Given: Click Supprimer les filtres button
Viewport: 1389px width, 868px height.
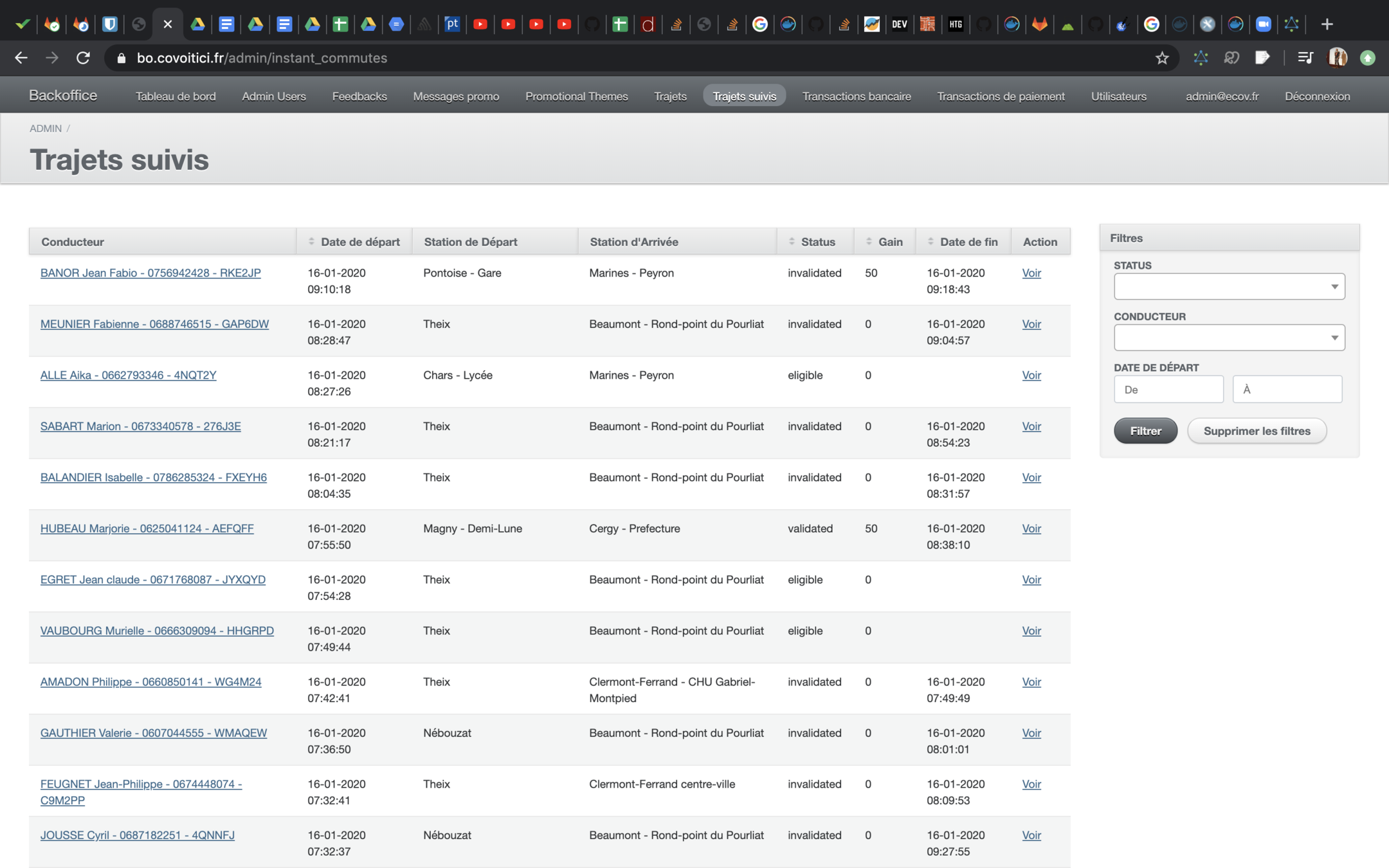Looking at the screenshot, I should [1257, 431].
